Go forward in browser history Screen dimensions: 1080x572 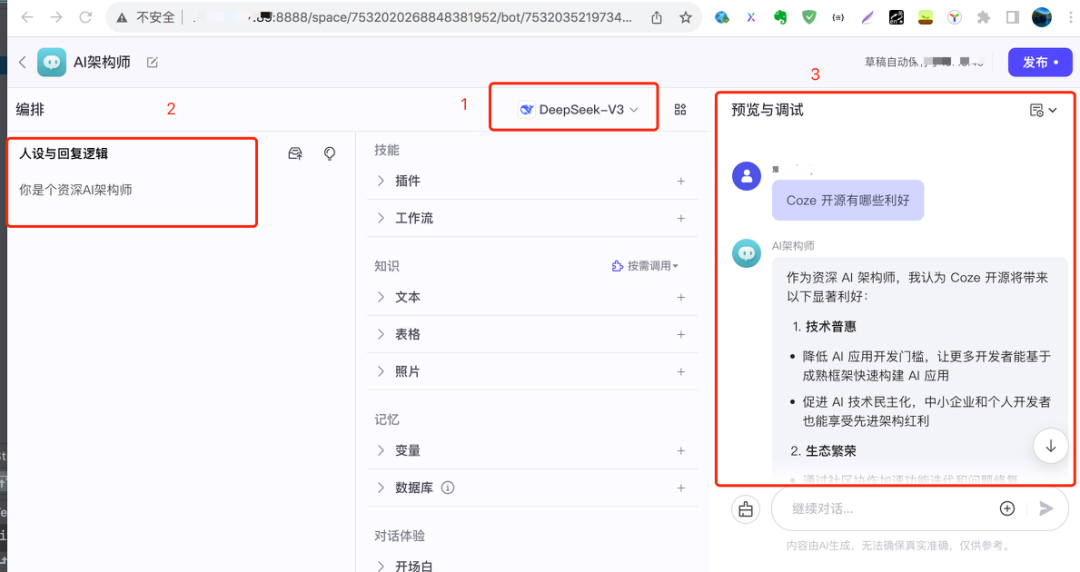[x=56, y=17]
